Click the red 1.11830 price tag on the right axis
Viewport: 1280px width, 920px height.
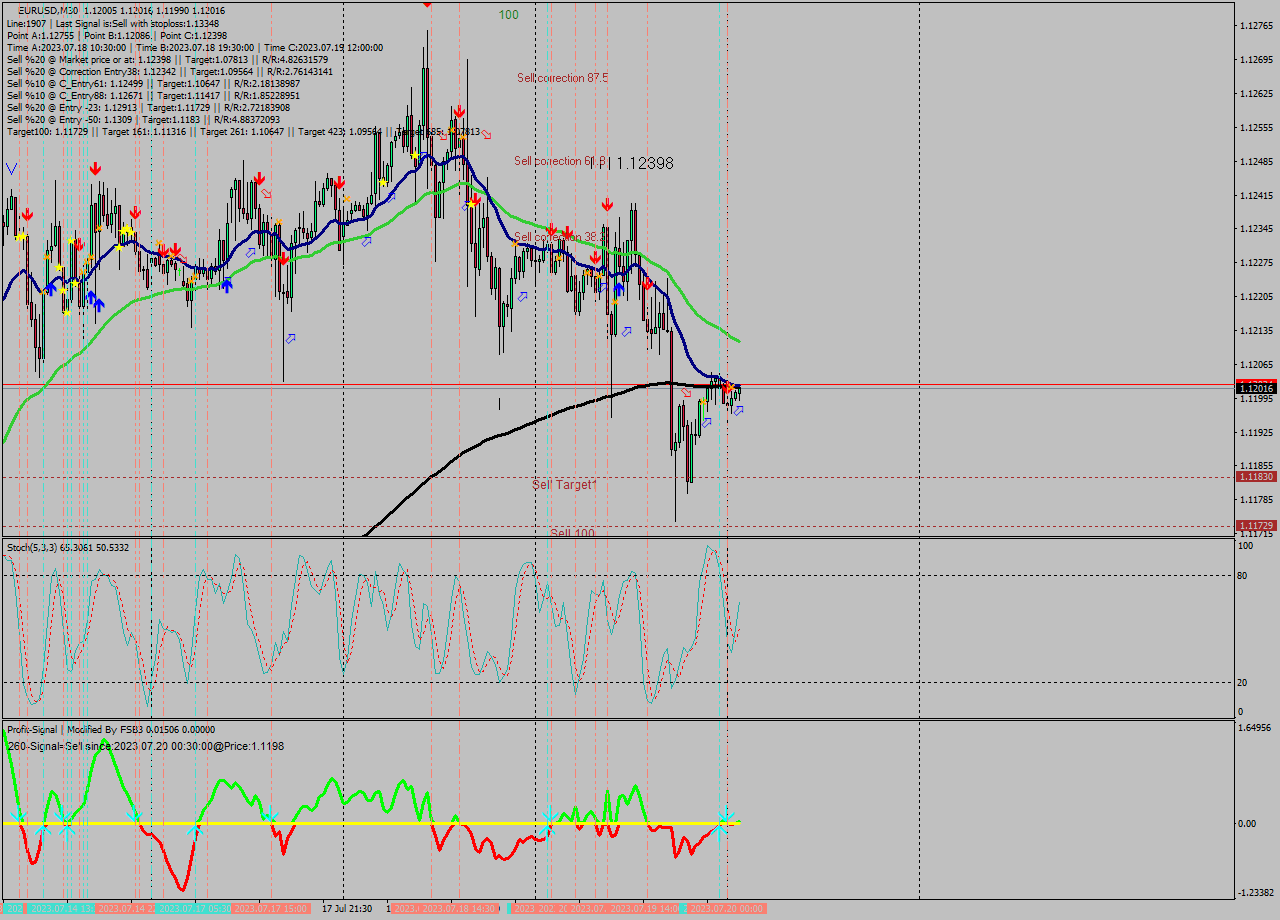click(x=1256, y=478)
